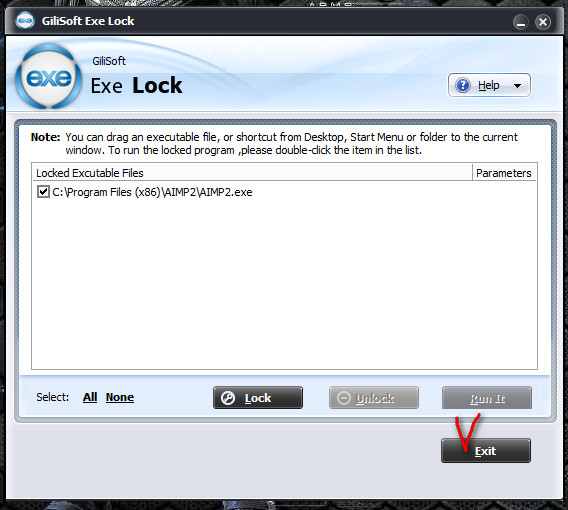Click the GiliSoft icon in title bar
568x510 pixels.
click(25, 21)
